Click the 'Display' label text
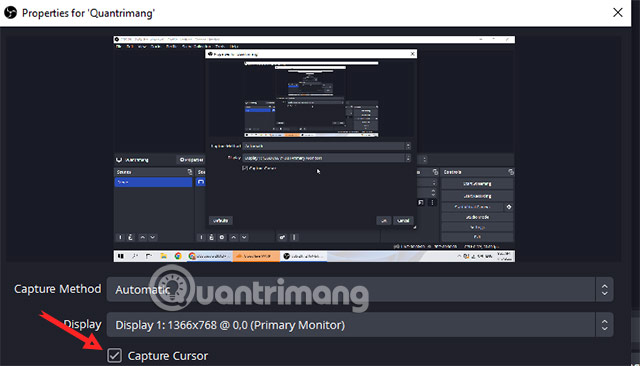This screenshot has width=640, height=366. 82,324
